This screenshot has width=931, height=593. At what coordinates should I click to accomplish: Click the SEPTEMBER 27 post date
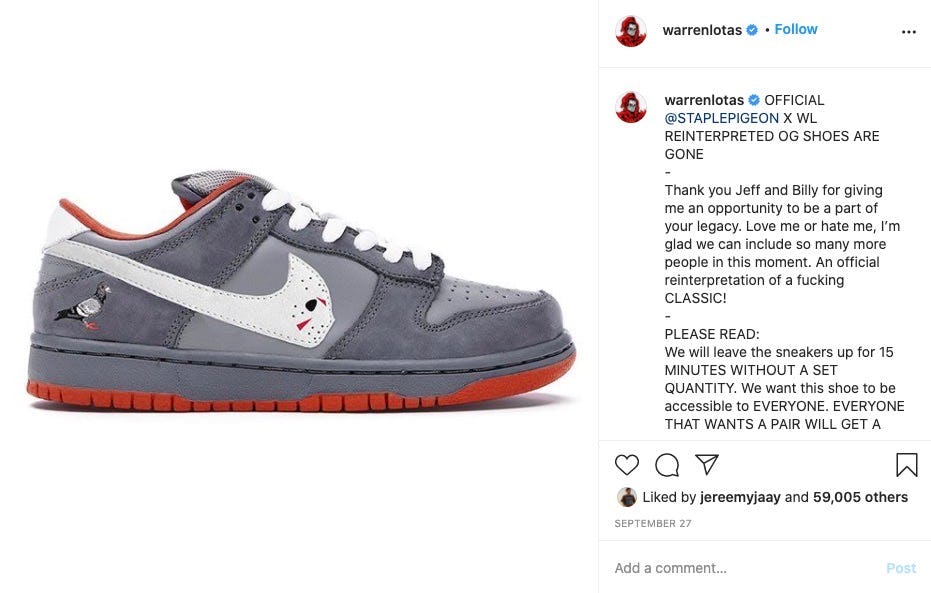(653, 524)
